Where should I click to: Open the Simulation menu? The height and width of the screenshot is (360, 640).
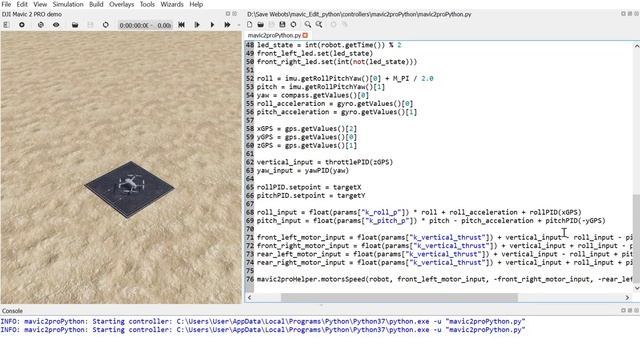[68, 4]
